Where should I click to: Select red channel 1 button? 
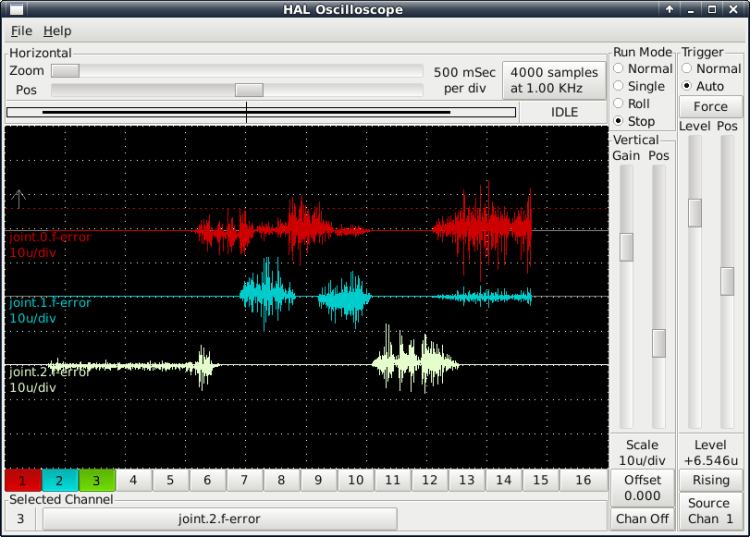coord(23,480)
